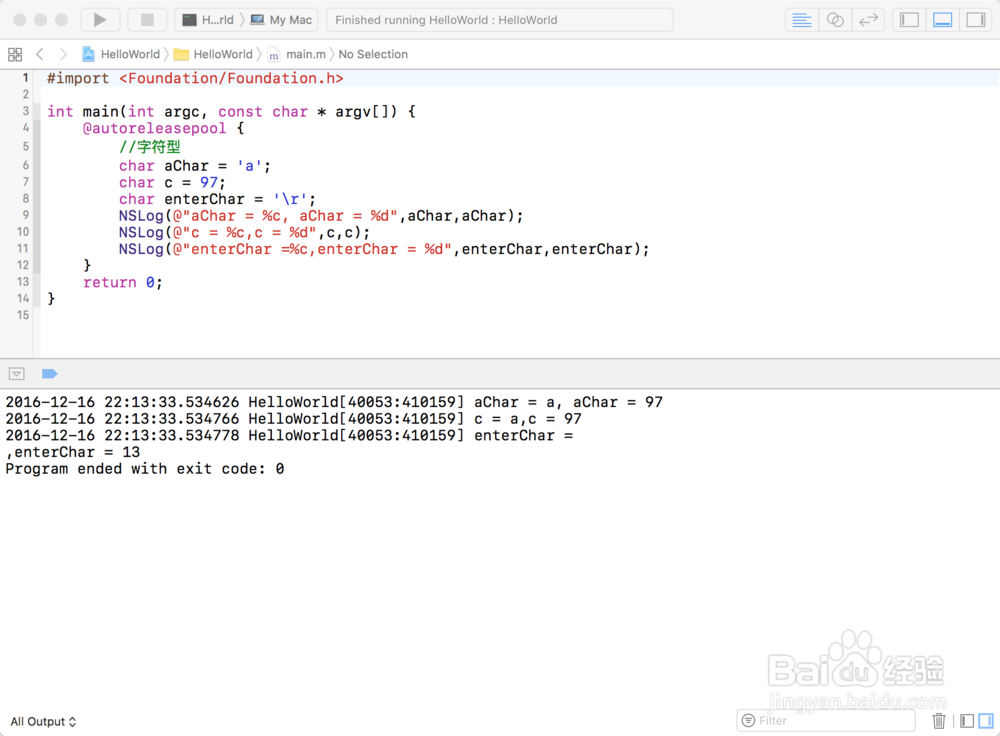Click the @autoreleasepool line
1000x736 pixels.
[163, 128]
